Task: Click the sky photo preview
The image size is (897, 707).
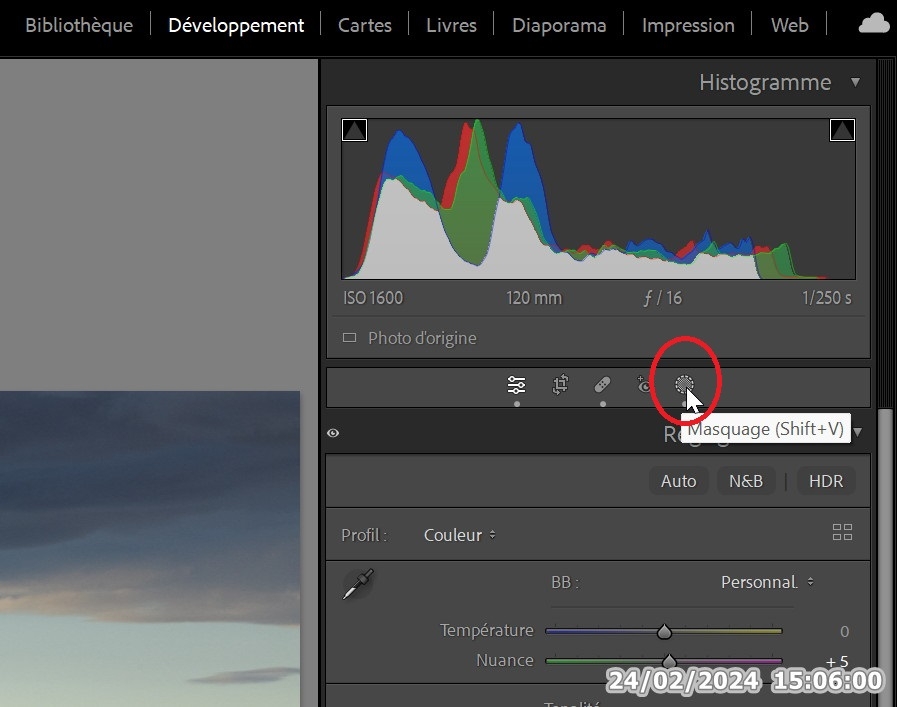Action: point(150,549)
